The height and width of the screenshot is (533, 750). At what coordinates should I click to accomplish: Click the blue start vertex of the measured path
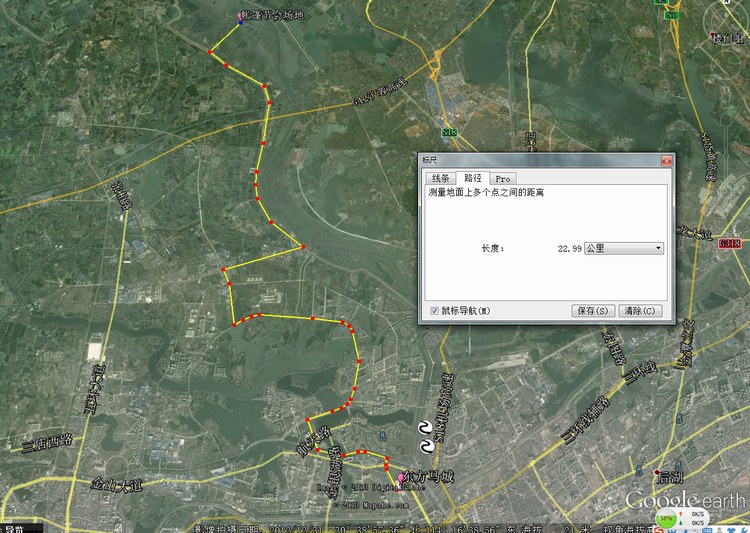pos(241,22)
